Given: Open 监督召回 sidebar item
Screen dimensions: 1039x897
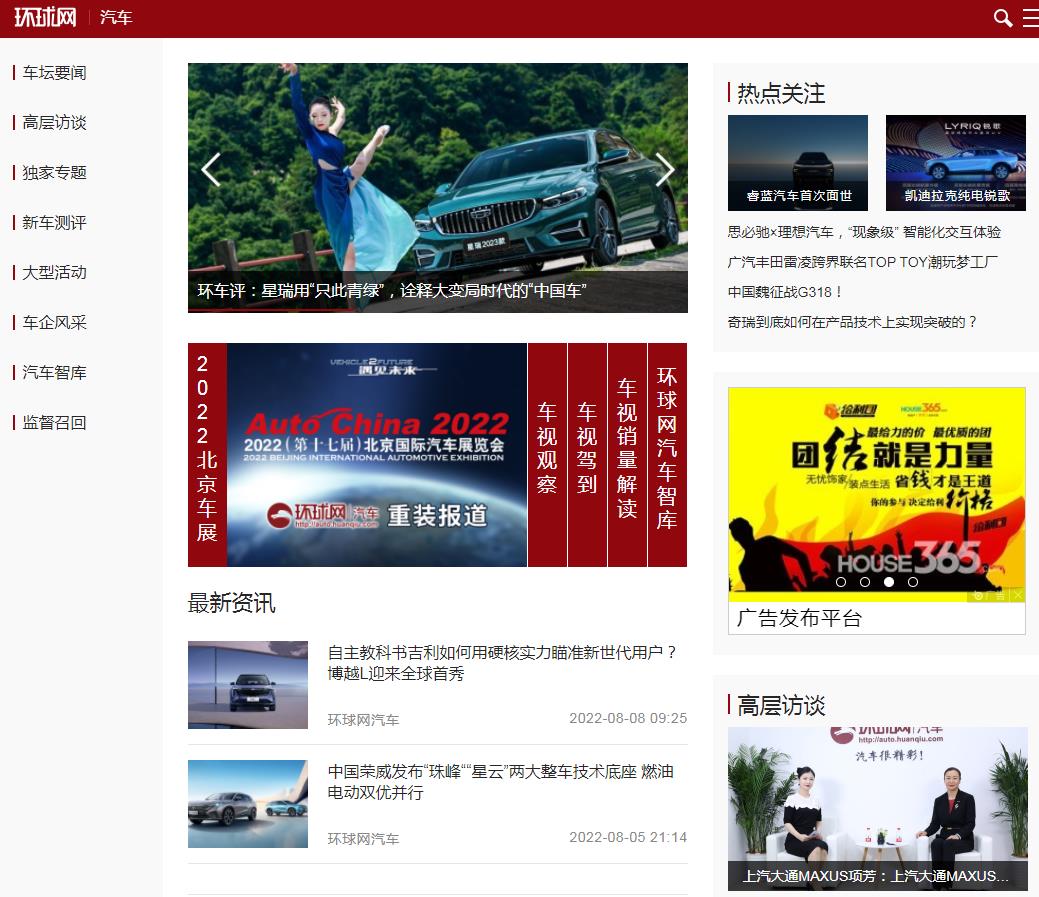Looking at the screenshot, I should pyautogui.click(x=54, y=423).
